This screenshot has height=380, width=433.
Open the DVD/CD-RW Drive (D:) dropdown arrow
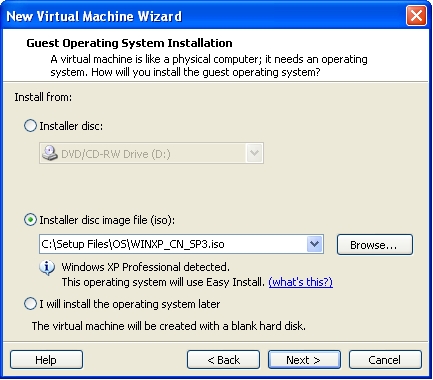coord(254,153)
